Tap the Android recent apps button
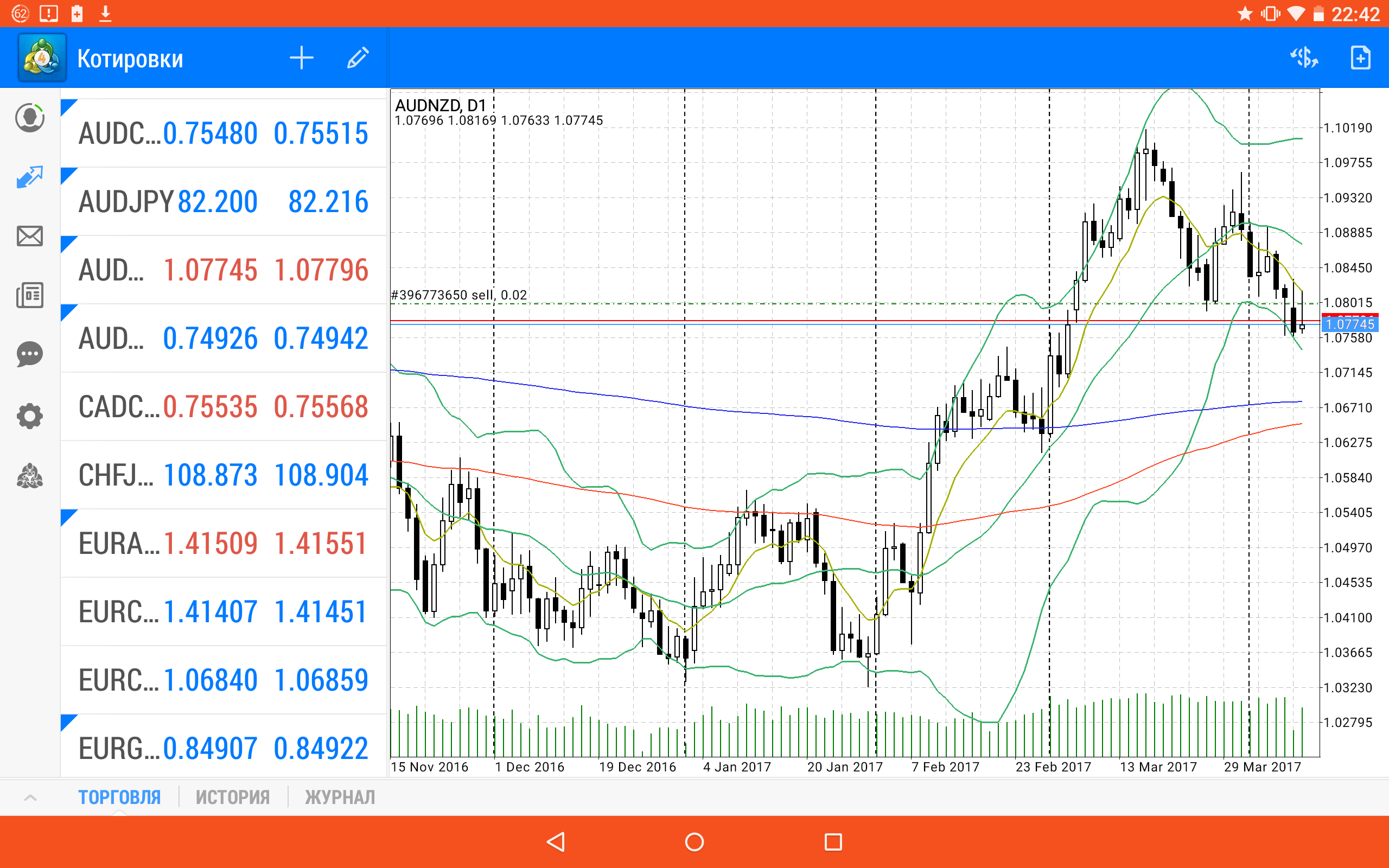The image size is (1389, 868). [833, 842]
